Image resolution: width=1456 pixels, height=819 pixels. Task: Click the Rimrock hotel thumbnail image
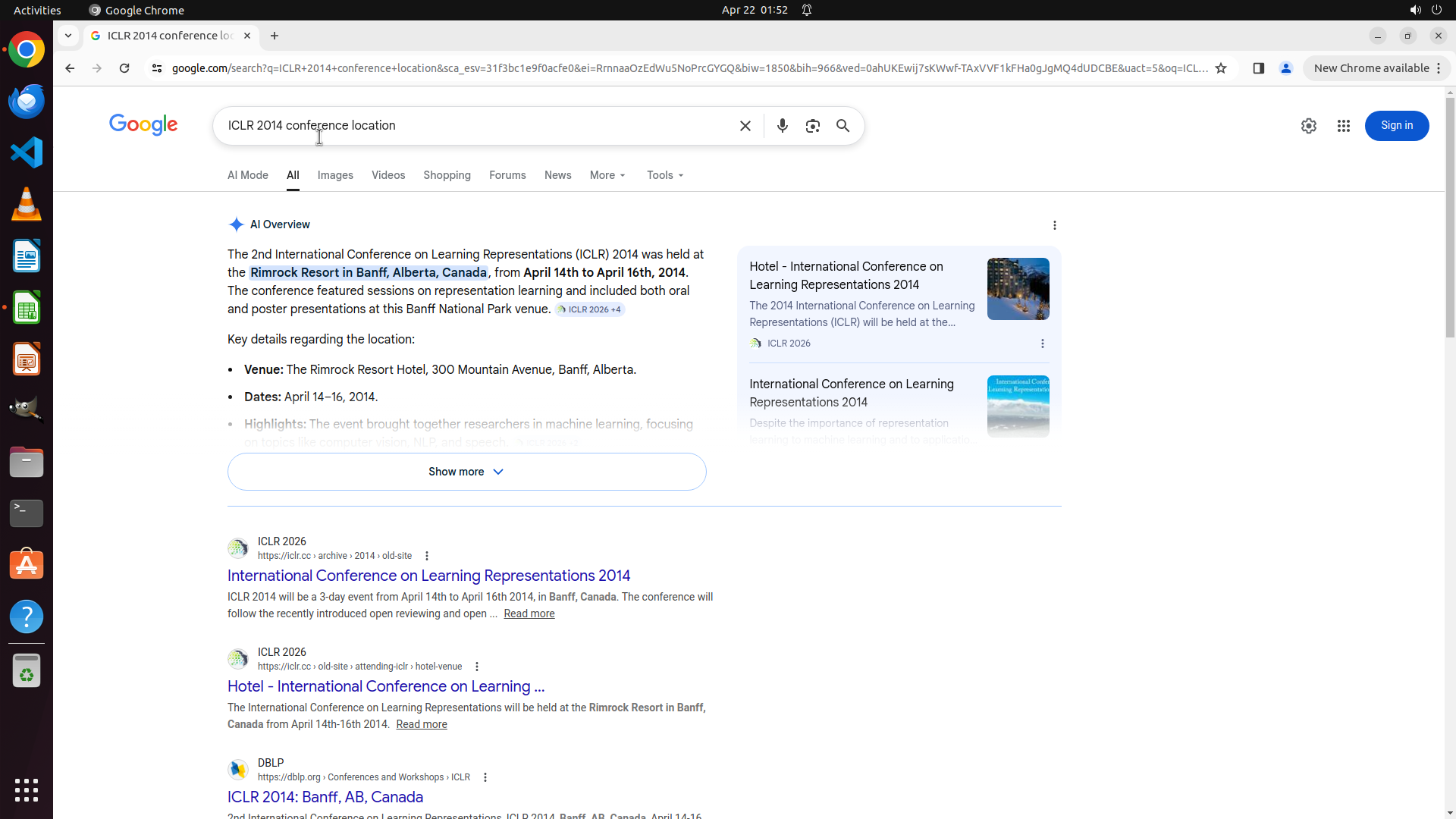pos(1018,289)
